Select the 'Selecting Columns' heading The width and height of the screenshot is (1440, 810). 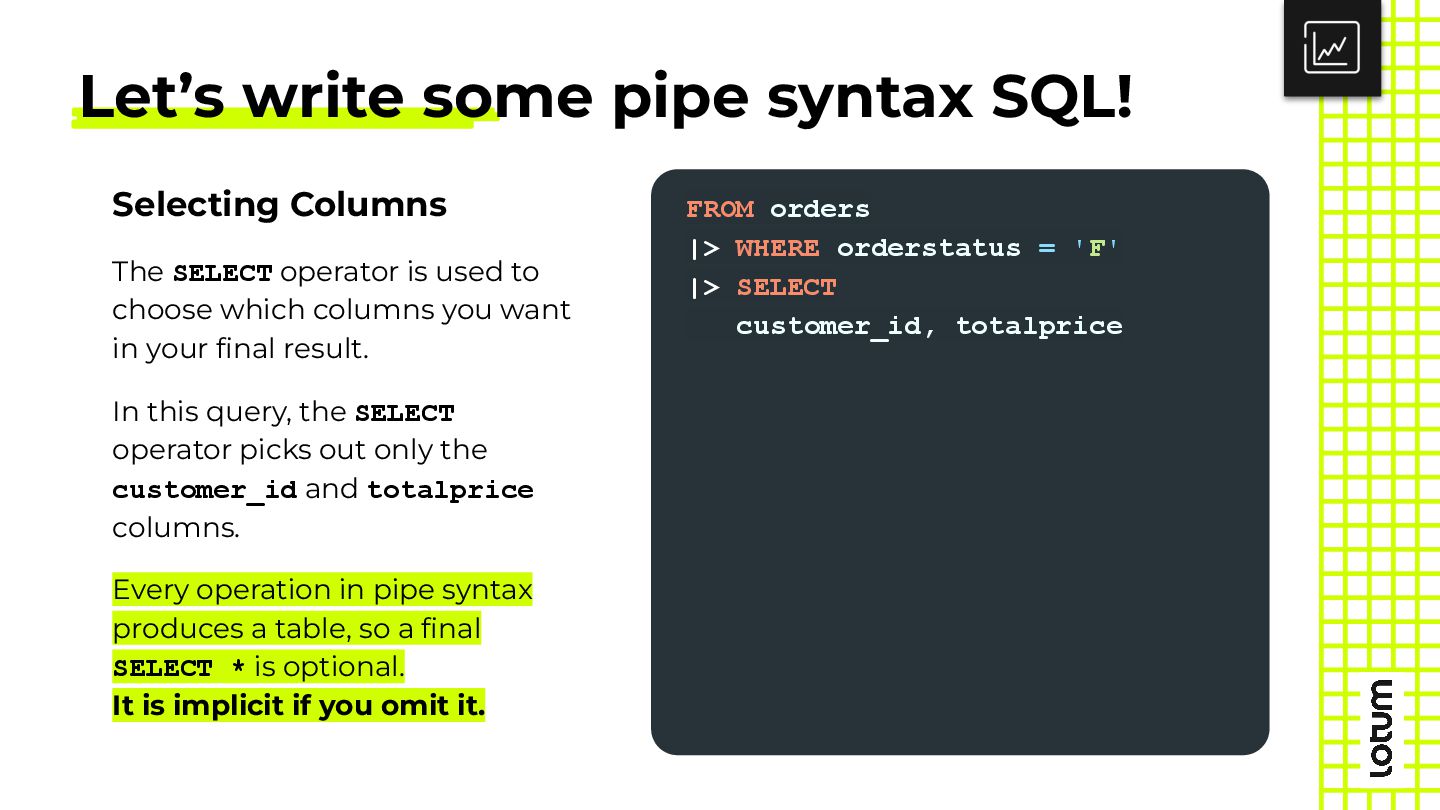point(279,204)
